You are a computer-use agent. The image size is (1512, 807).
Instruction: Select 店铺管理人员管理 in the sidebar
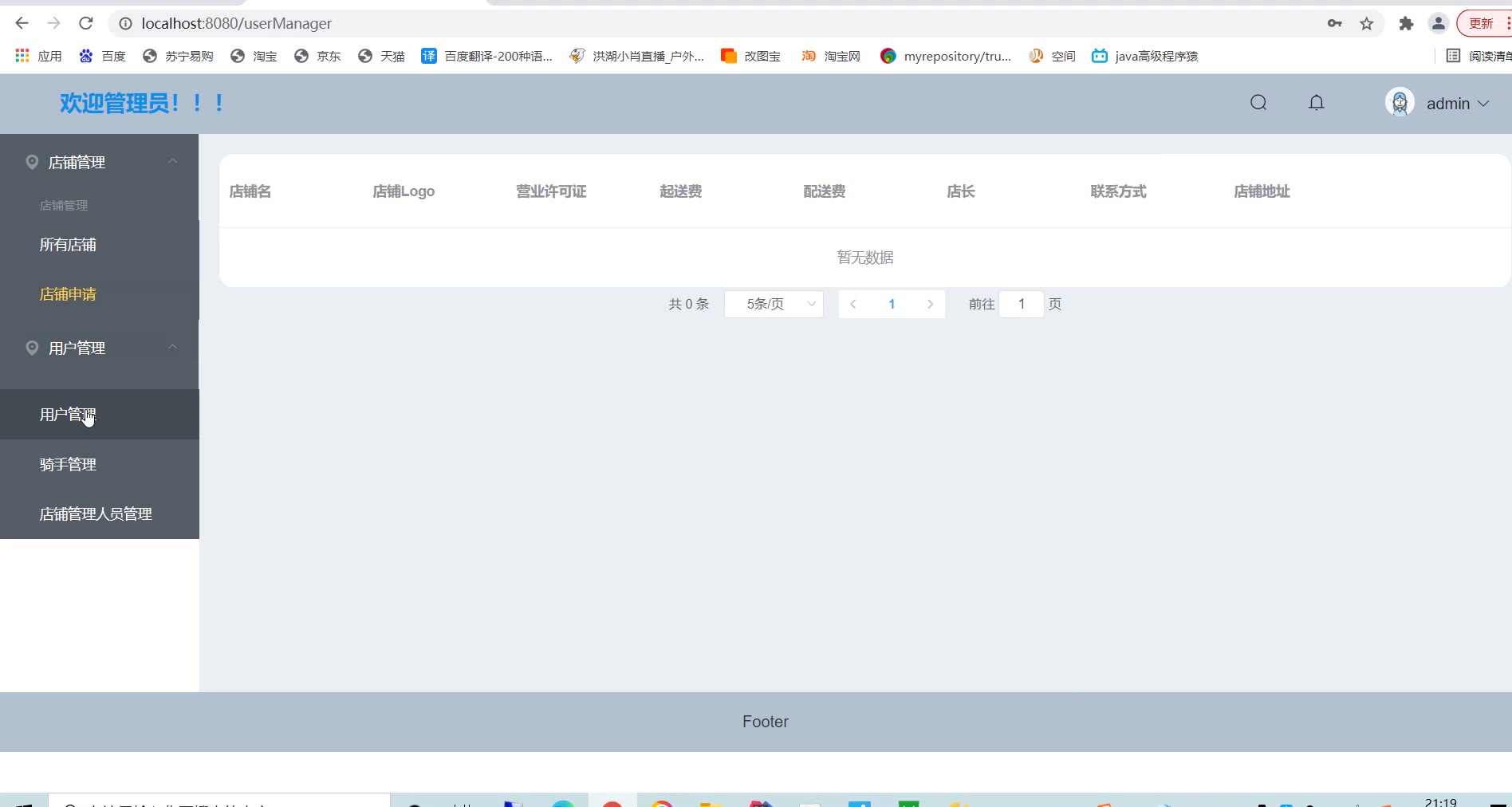point(100,514)
